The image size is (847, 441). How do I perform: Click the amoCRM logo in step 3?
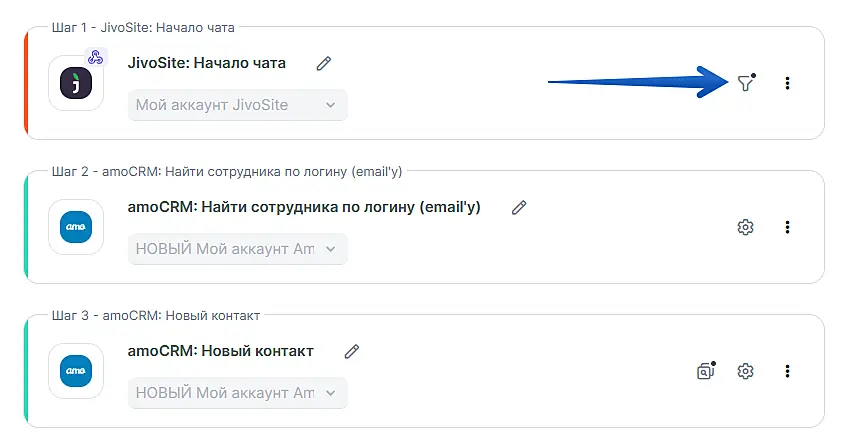click(76, 371)
